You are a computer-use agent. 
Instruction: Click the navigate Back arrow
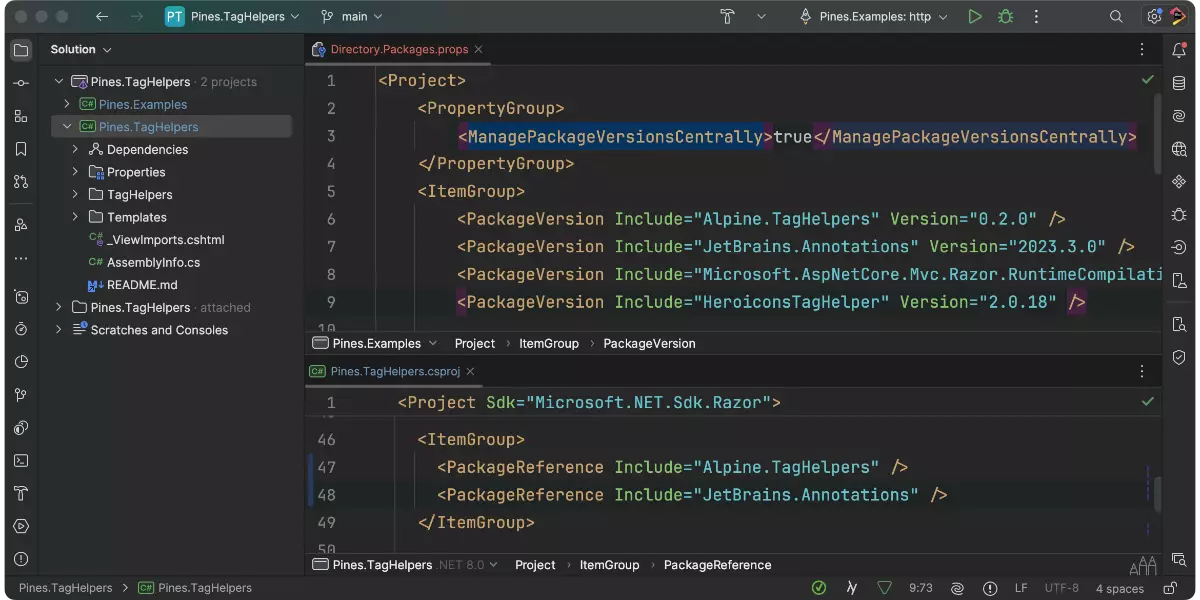pos(102,17)
